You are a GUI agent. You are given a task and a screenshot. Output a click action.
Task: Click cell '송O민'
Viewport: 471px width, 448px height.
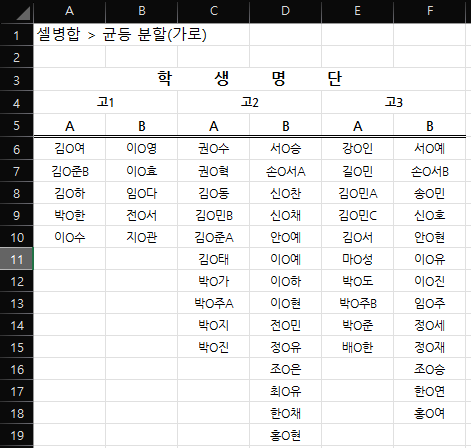(x=430, y=193)
